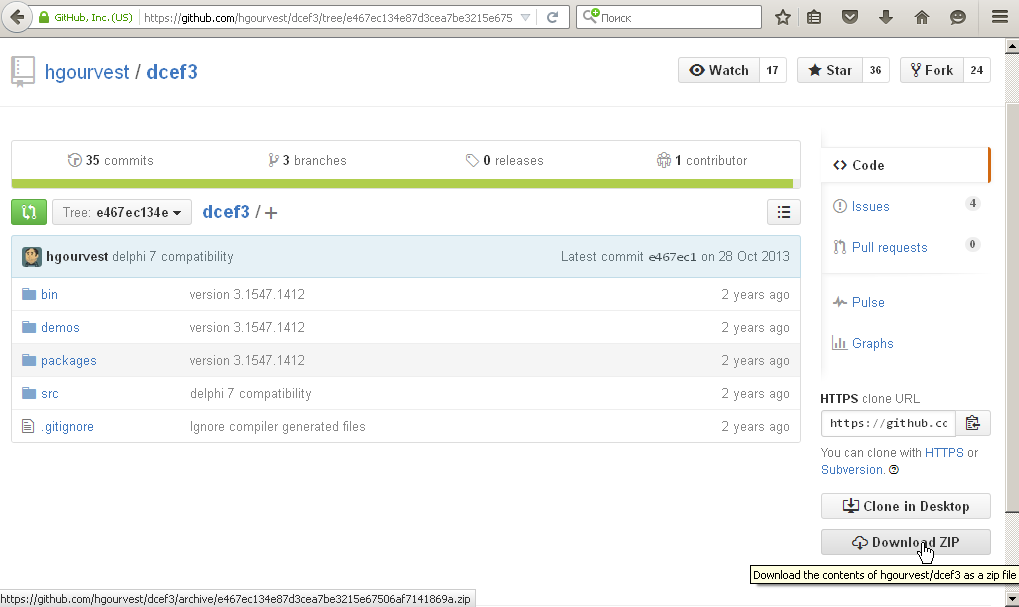Open the src folder
The image size is (1019, 607).
click(50, 394)
